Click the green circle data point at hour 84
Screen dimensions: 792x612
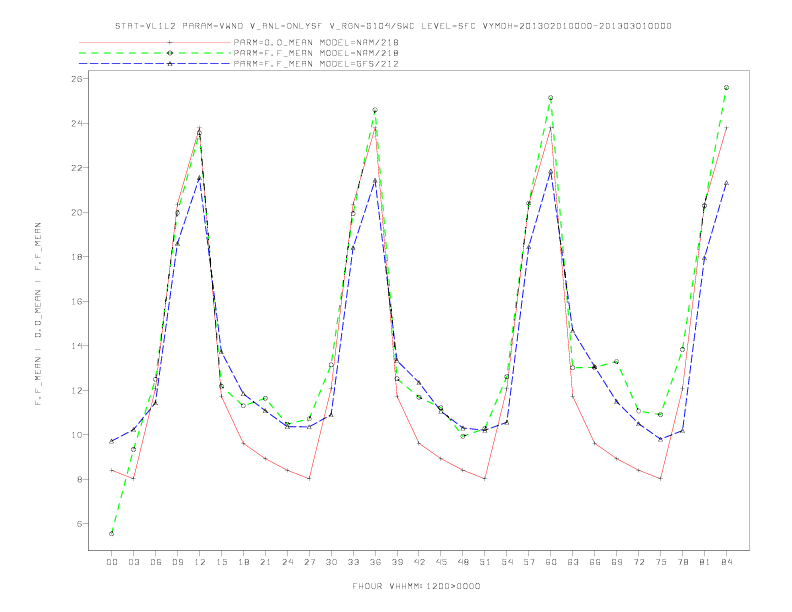coord(726,87)
